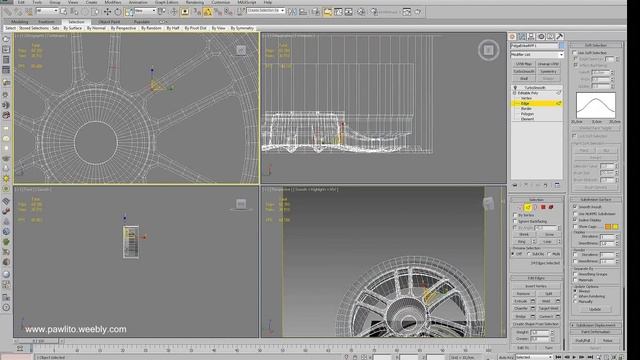Screen dimensions: 640x360
Task: Select Manually update option
Action: pyautogui.click(x=575, y=302)
